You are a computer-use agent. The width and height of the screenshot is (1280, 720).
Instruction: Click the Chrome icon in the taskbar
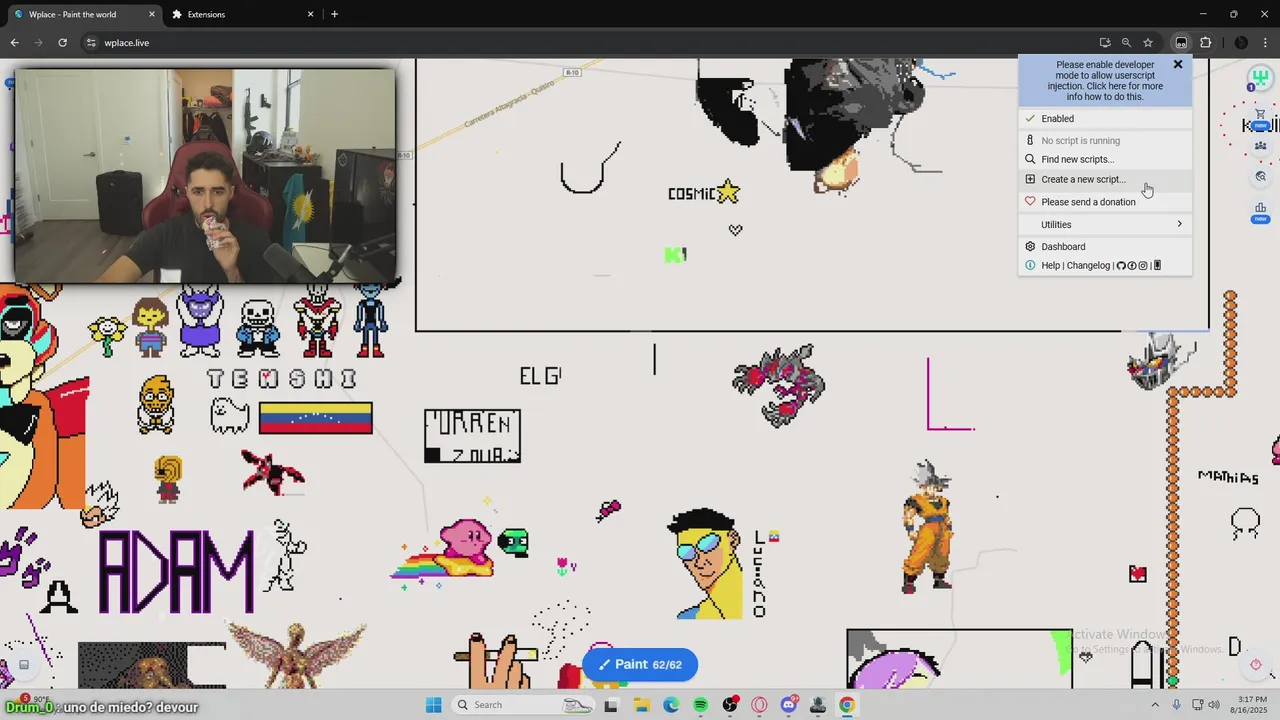tap(847, 705)
